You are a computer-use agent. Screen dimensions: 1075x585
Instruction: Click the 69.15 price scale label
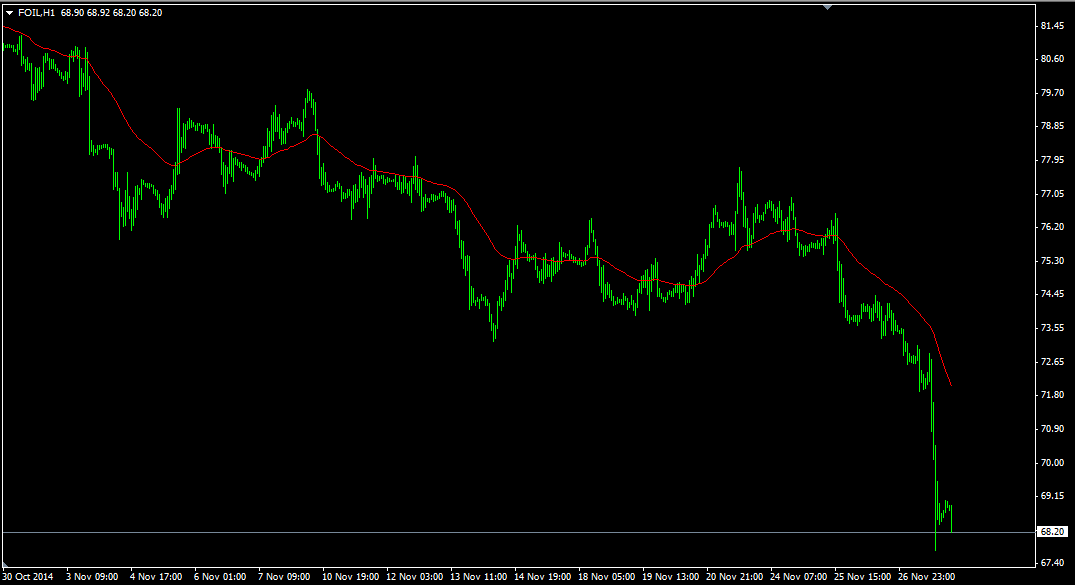click(1052, 496)
